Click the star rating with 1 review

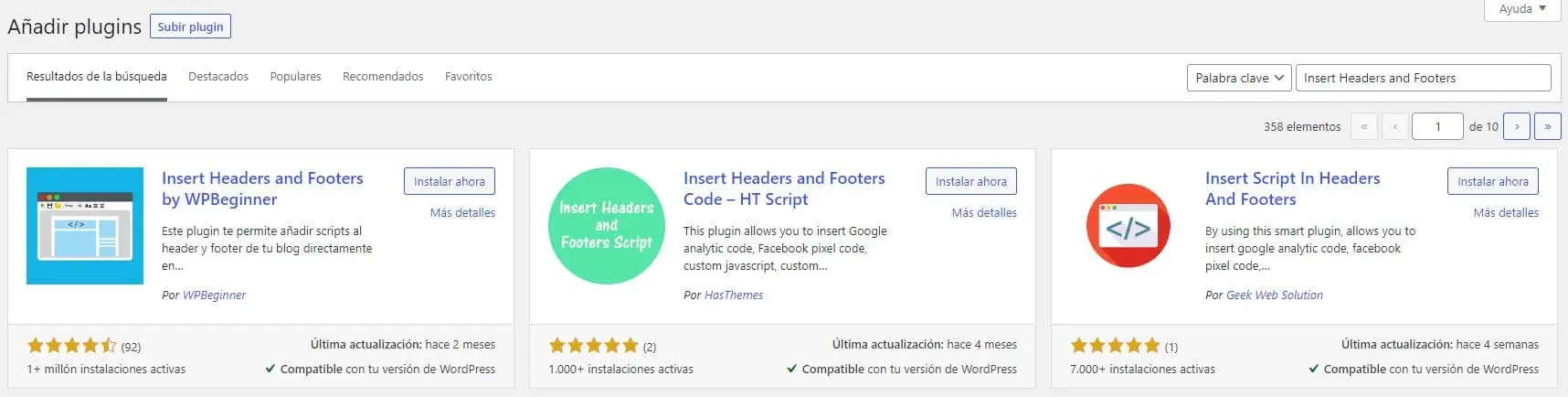pyautogui.click(x=1116, y=346)
